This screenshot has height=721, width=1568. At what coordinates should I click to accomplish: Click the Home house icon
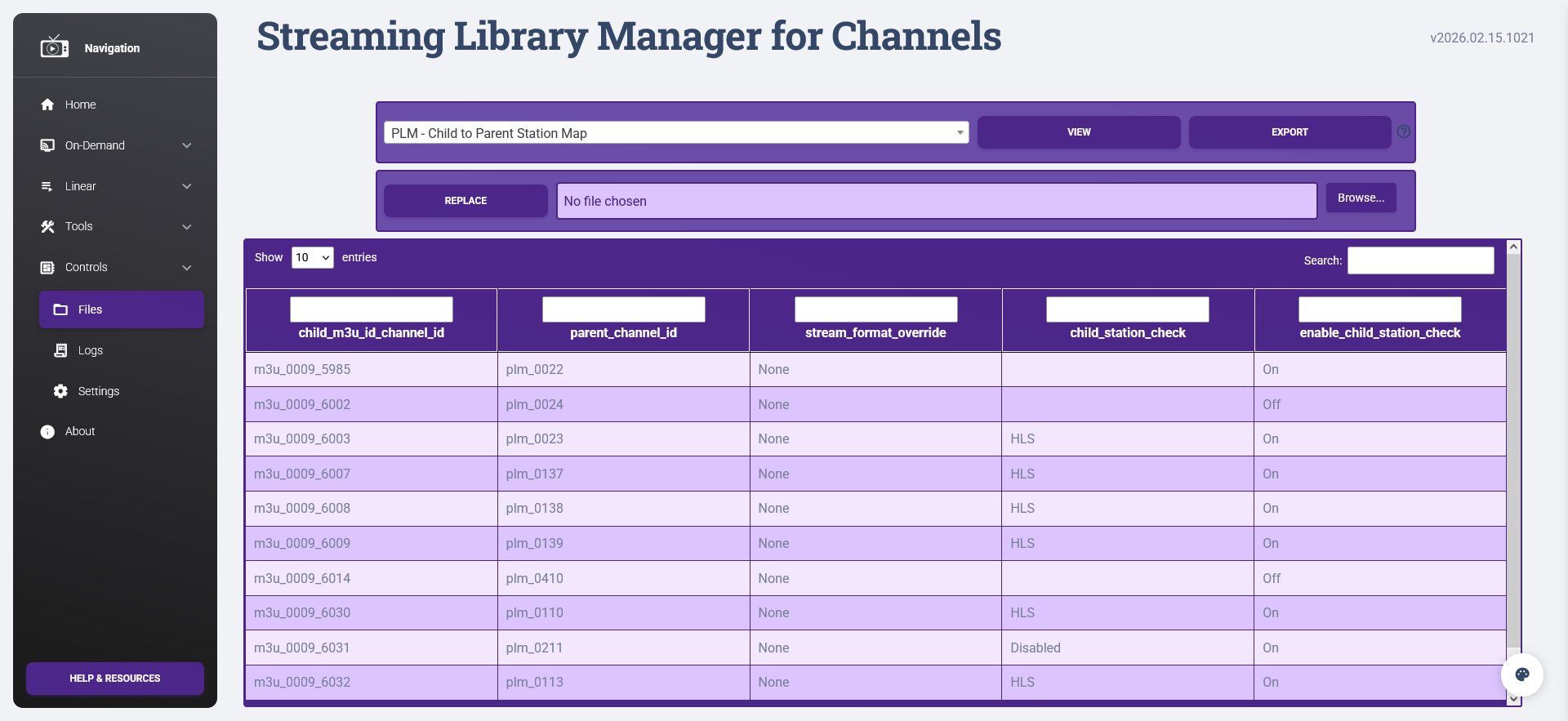47,105
